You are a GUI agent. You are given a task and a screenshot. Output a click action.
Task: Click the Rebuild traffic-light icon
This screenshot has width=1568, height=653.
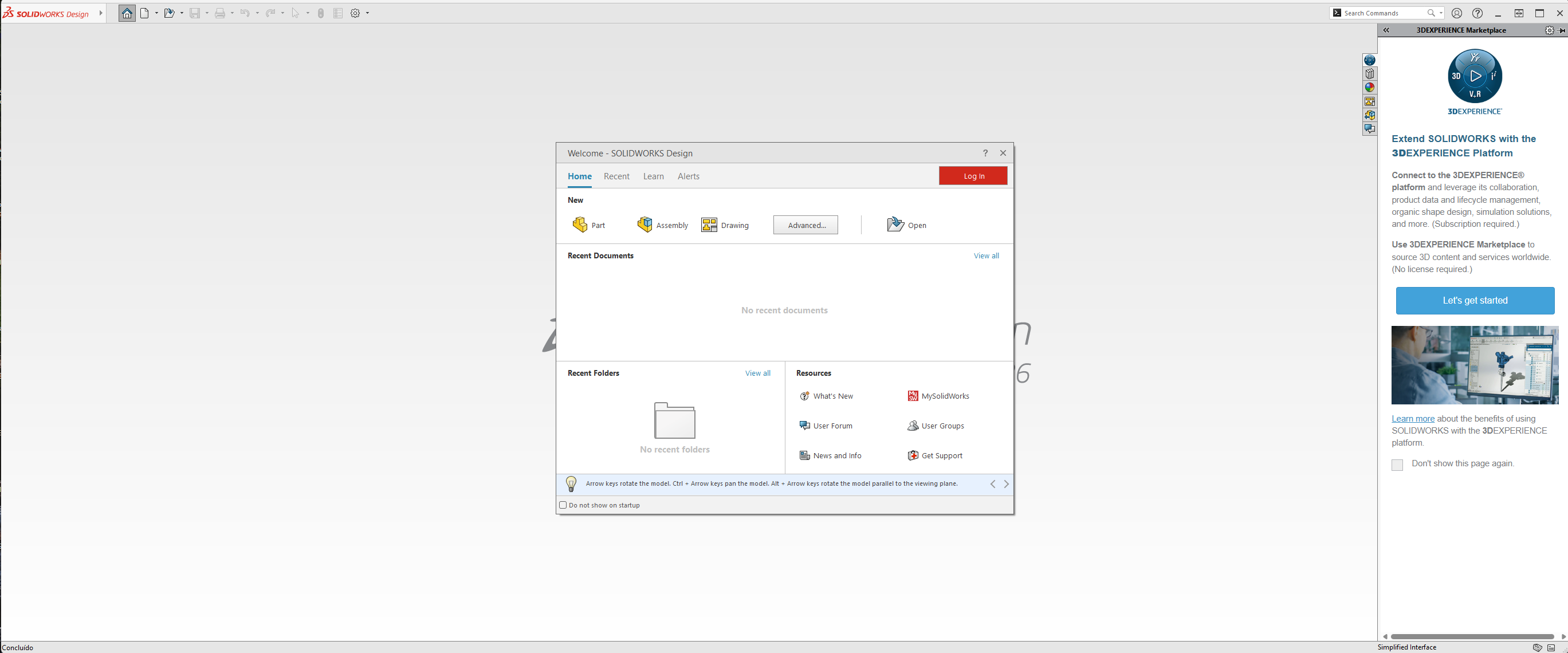(x=321, y=13)
